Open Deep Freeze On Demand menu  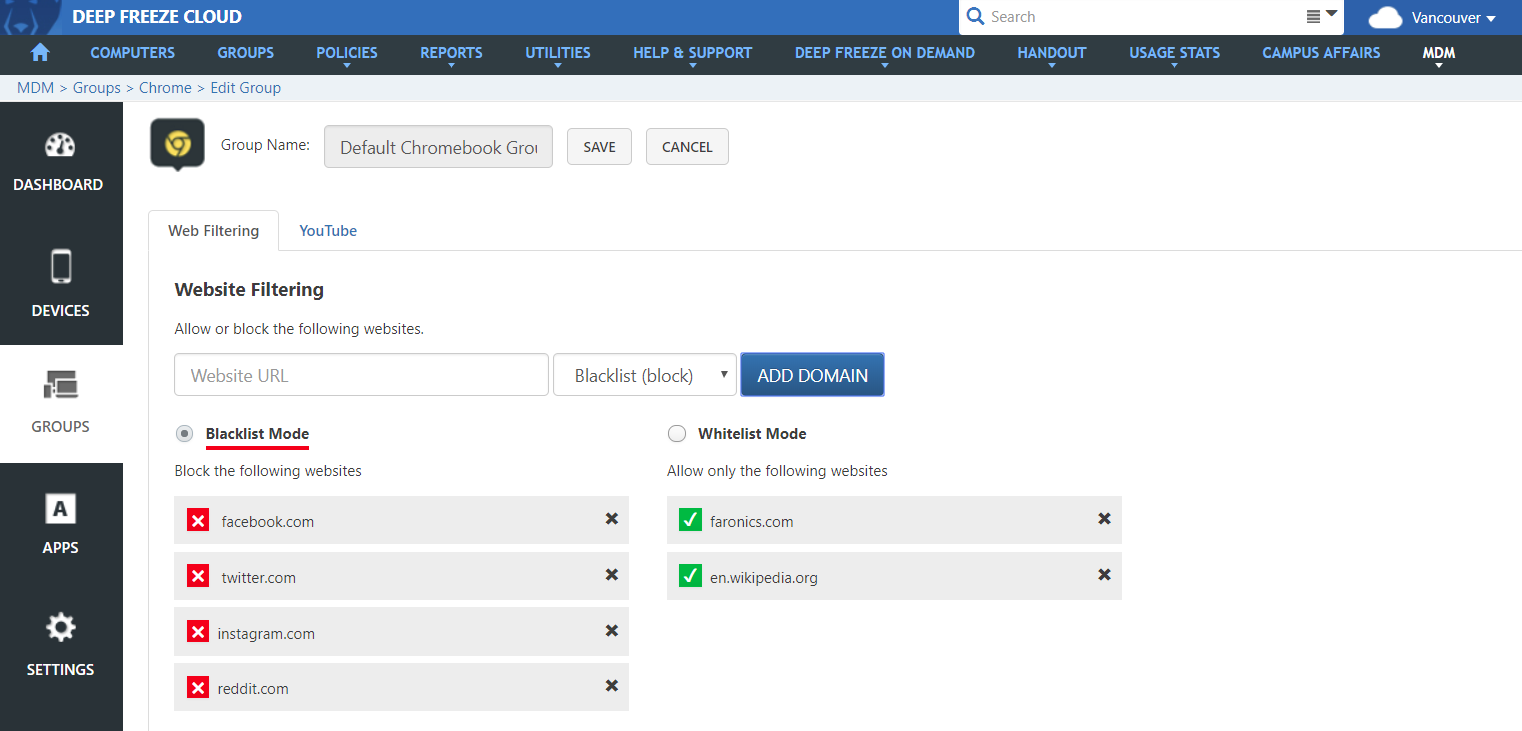click(x=885, y=53)
